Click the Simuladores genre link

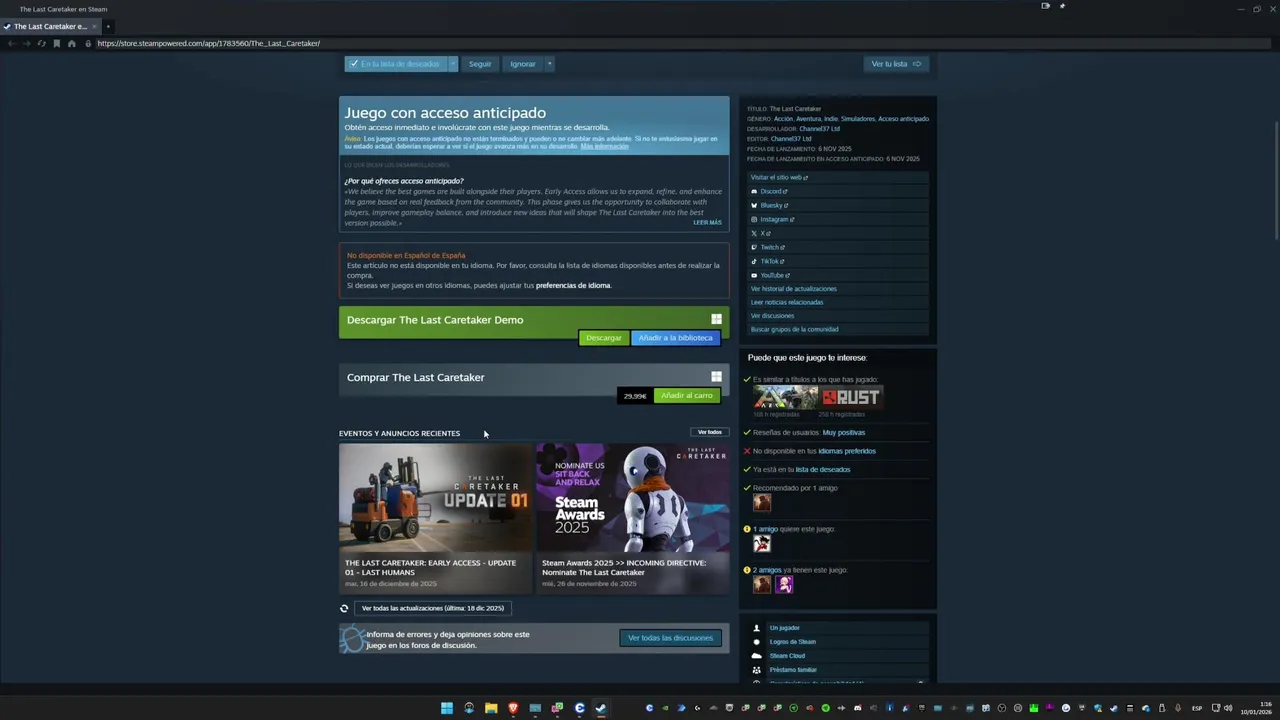click(x=858, y=119)
